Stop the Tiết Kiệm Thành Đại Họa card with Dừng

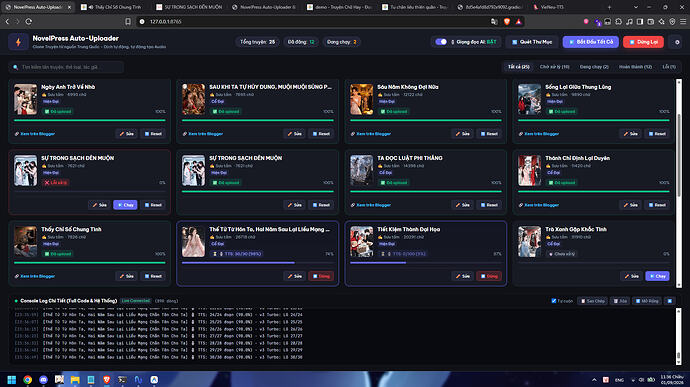point(489,276)
